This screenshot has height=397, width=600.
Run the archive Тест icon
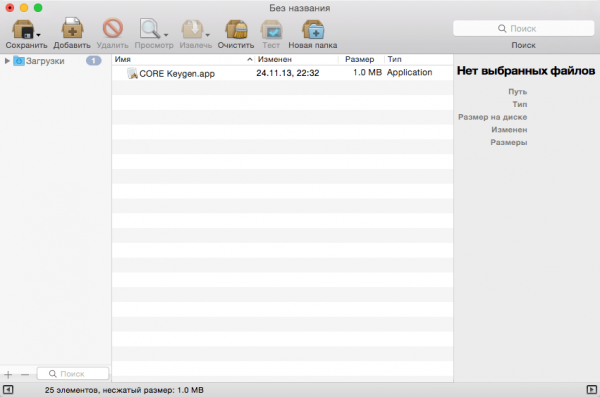[271, 29]
